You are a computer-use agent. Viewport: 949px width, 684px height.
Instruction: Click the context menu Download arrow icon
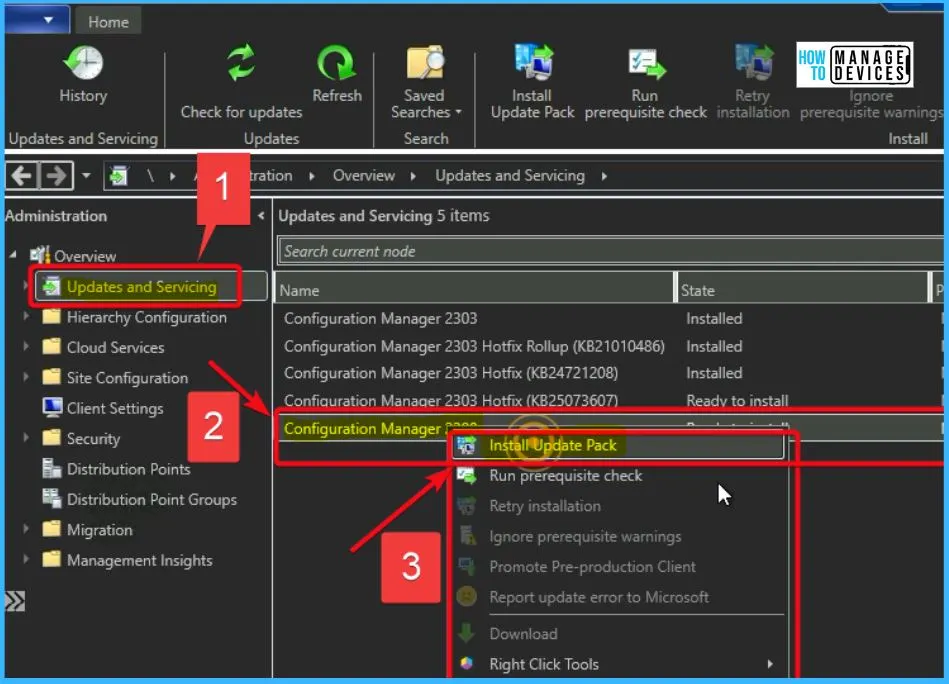pos(467,634)
